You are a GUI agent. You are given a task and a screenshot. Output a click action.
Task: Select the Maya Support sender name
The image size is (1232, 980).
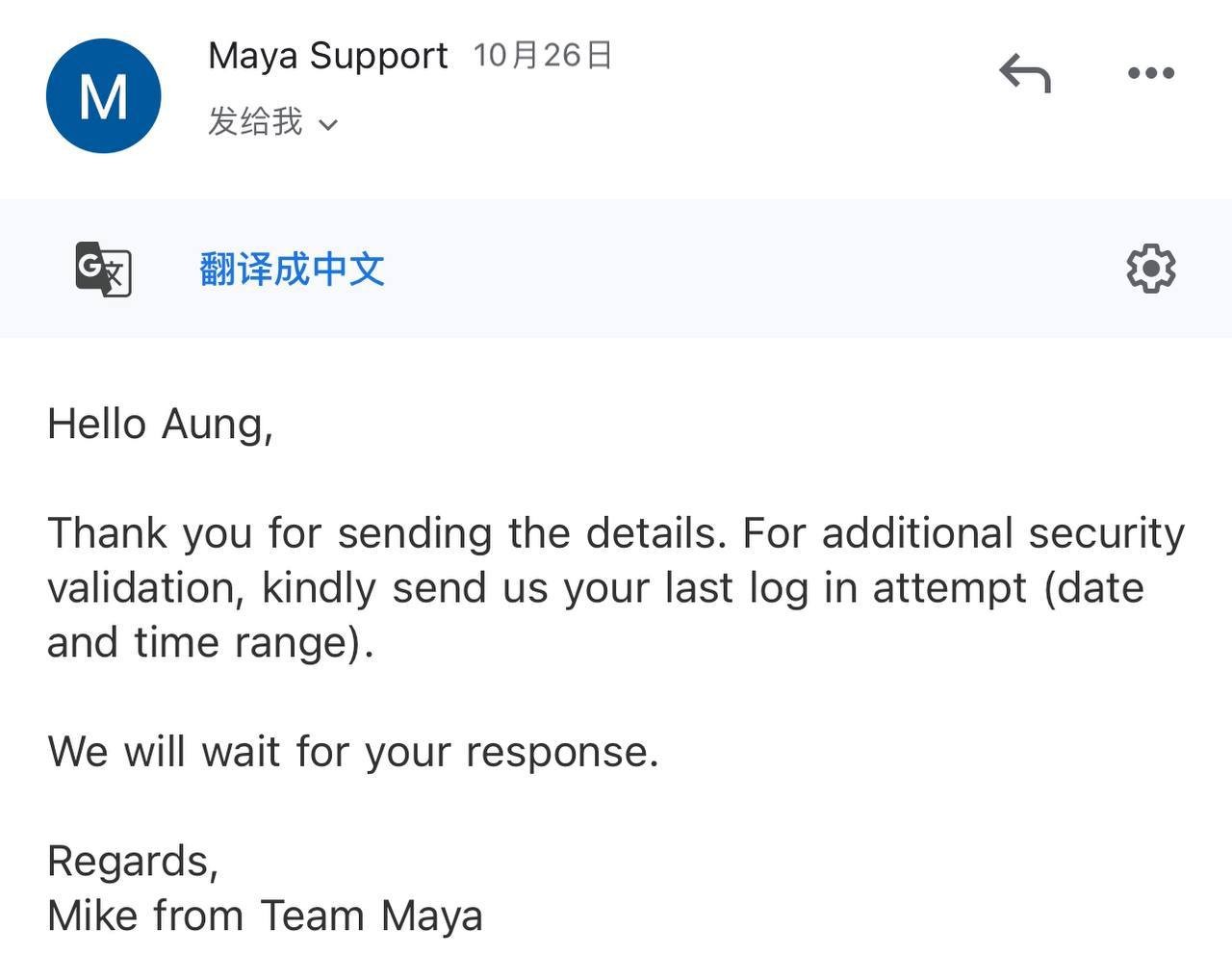328,56
